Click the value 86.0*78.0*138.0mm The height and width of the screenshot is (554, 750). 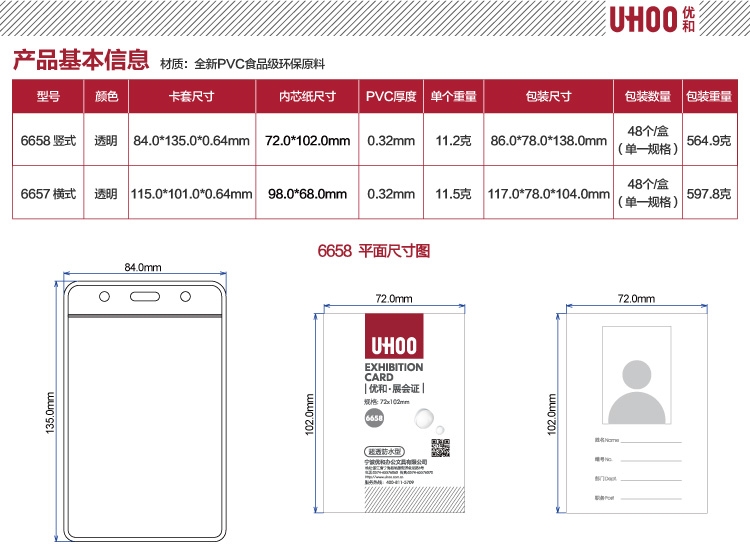point(549,141)
